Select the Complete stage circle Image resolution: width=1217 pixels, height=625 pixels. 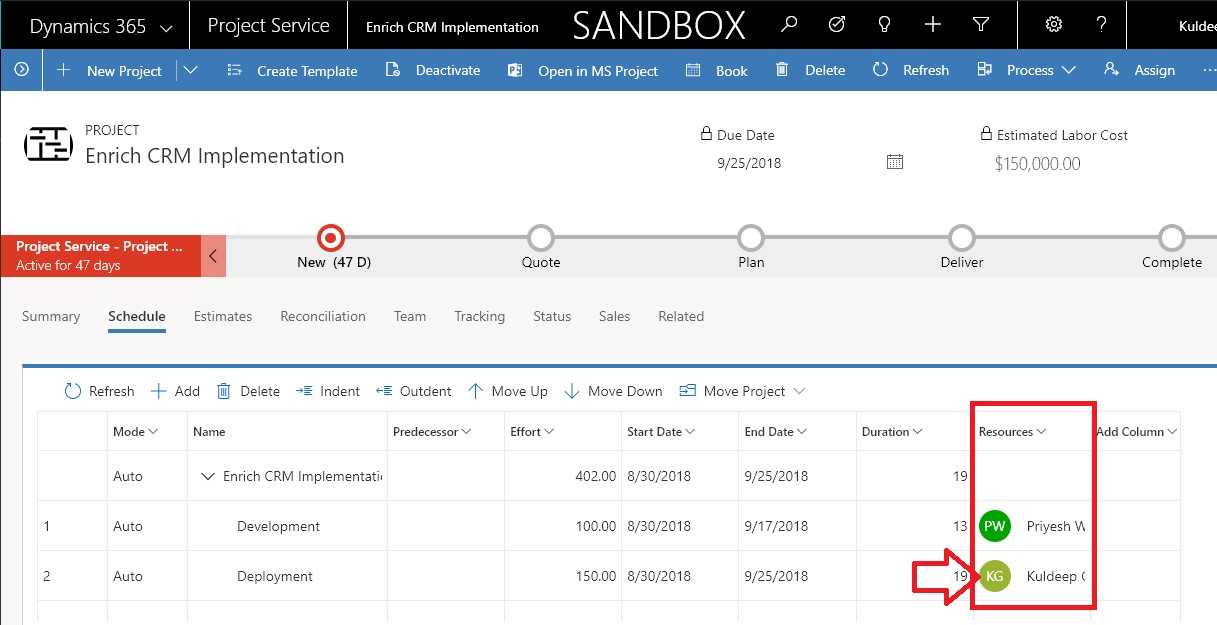(1172, 238)
